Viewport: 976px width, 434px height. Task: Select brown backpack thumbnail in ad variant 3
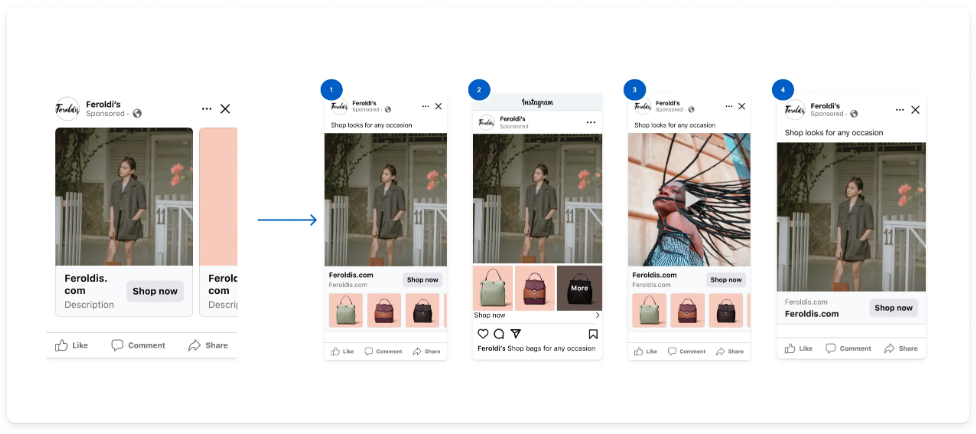(x=688, y=310)
